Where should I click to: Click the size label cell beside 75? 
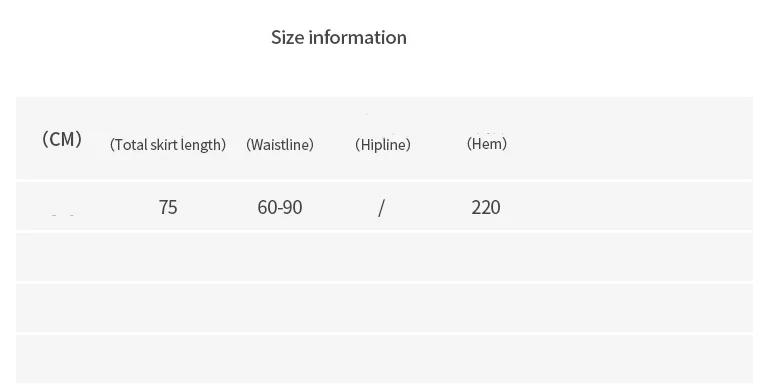(x=63, y=206)
